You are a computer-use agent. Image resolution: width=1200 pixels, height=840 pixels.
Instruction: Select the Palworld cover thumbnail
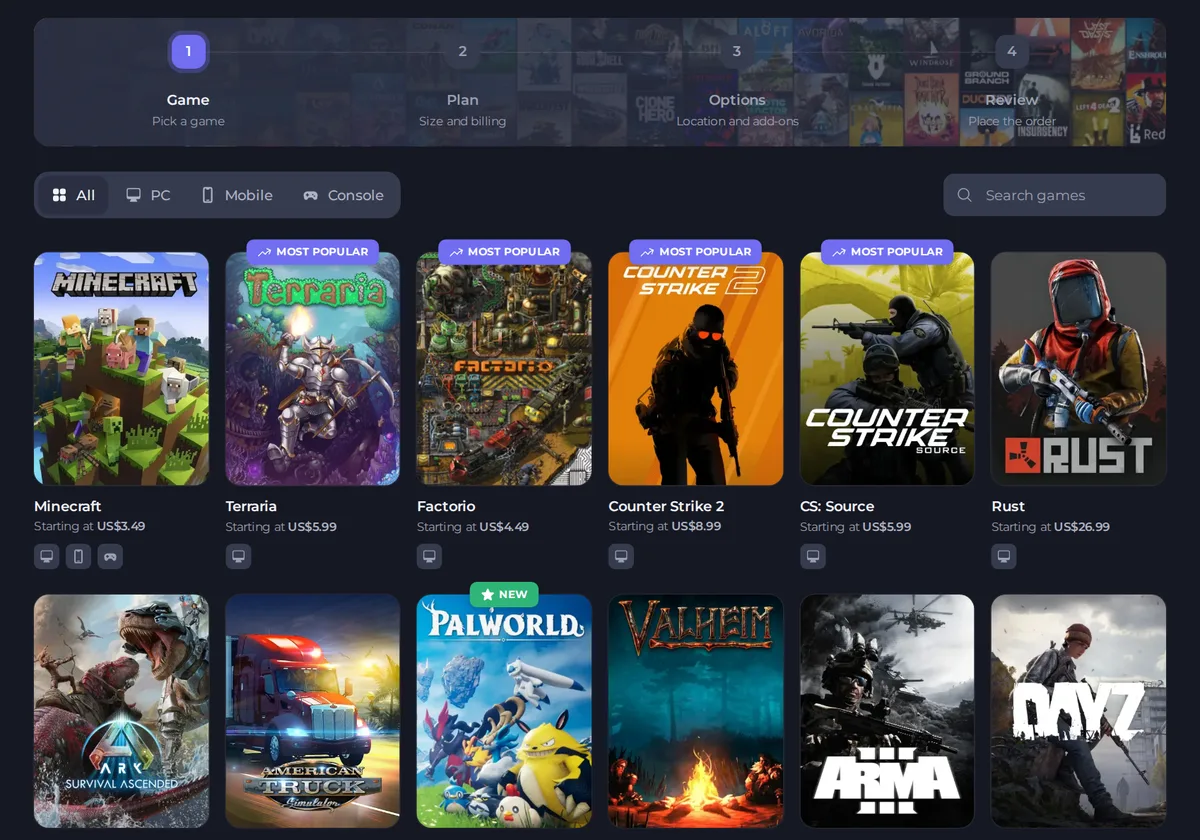point(504,711)
